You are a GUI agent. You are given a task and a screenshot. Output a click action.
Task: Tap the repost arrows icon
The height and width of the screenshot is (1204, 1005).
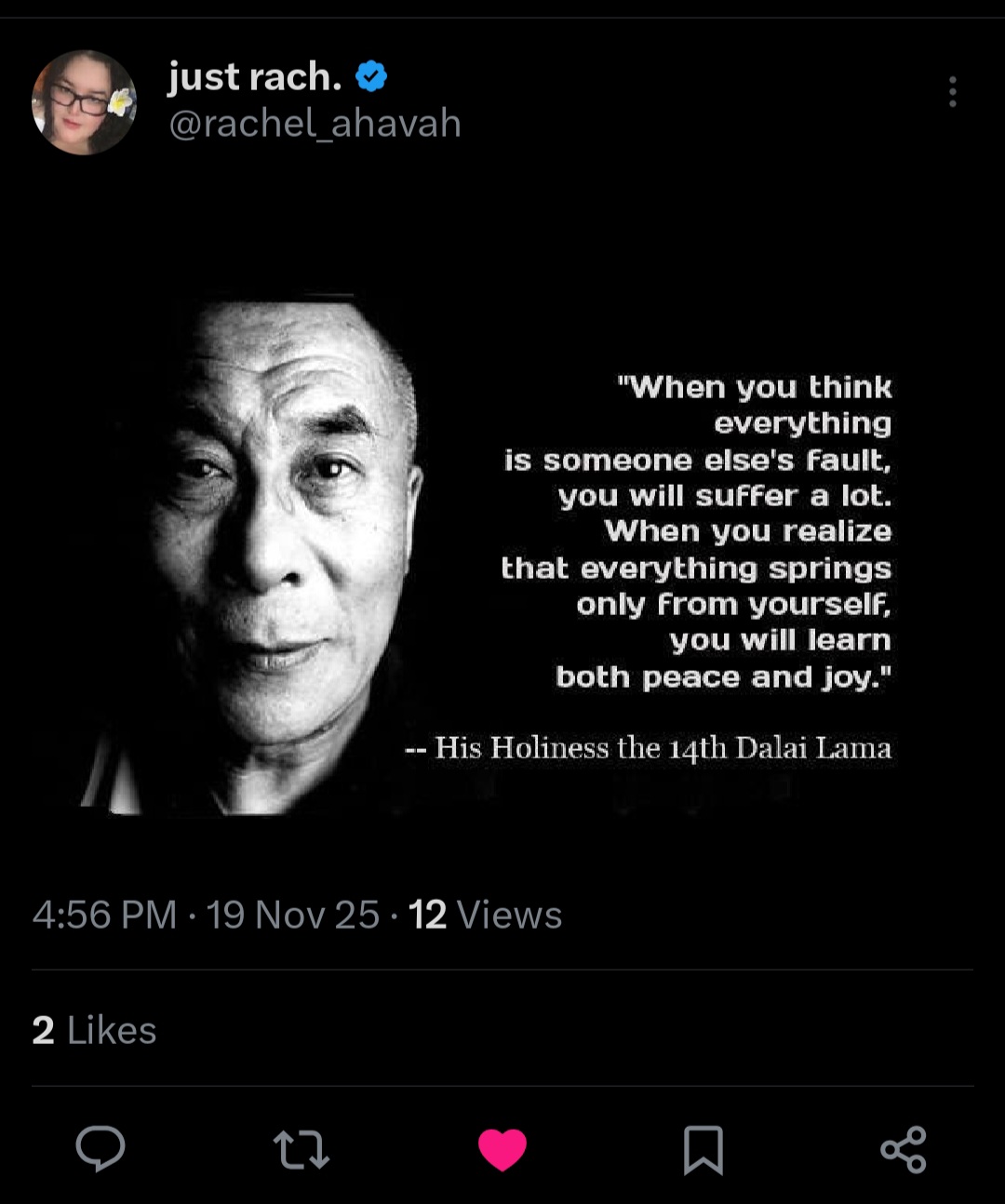pos(301,1150)
